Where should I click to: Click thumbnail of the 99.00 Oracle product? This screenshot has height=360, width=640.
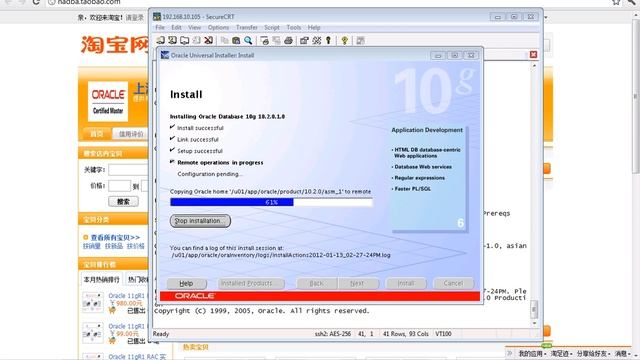93,333
